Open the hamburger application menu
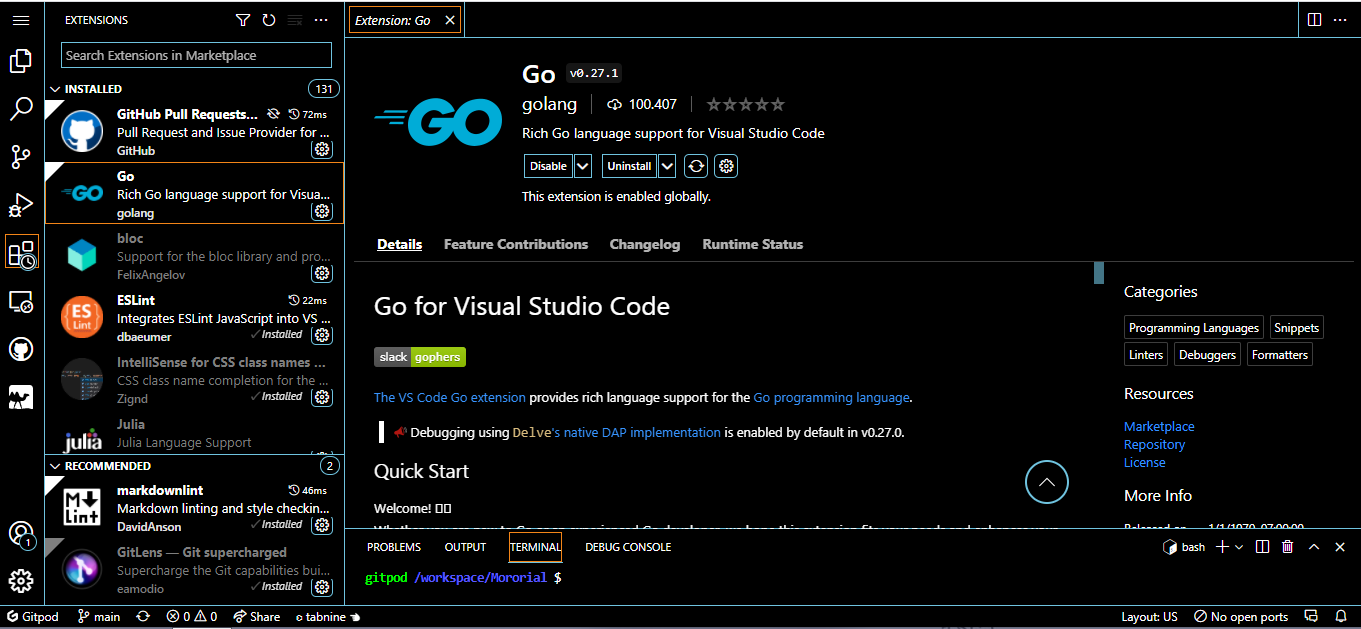Image resolution: width=1361 pixels, height=629 pixels. (21, 20)
